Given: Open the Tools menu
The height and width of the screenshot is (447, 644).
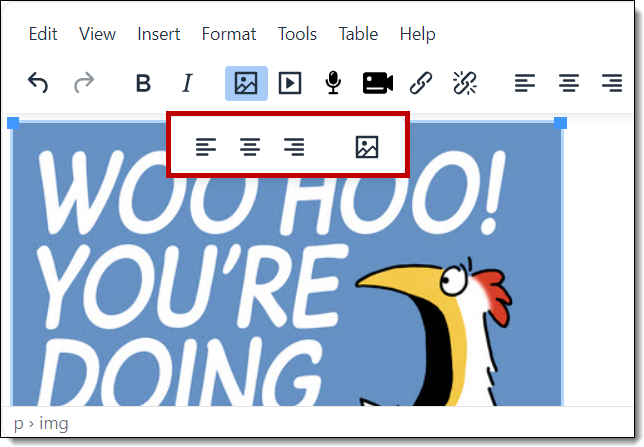Looking at the screenshot, I should pyautogui.click(x=297, y=34).
